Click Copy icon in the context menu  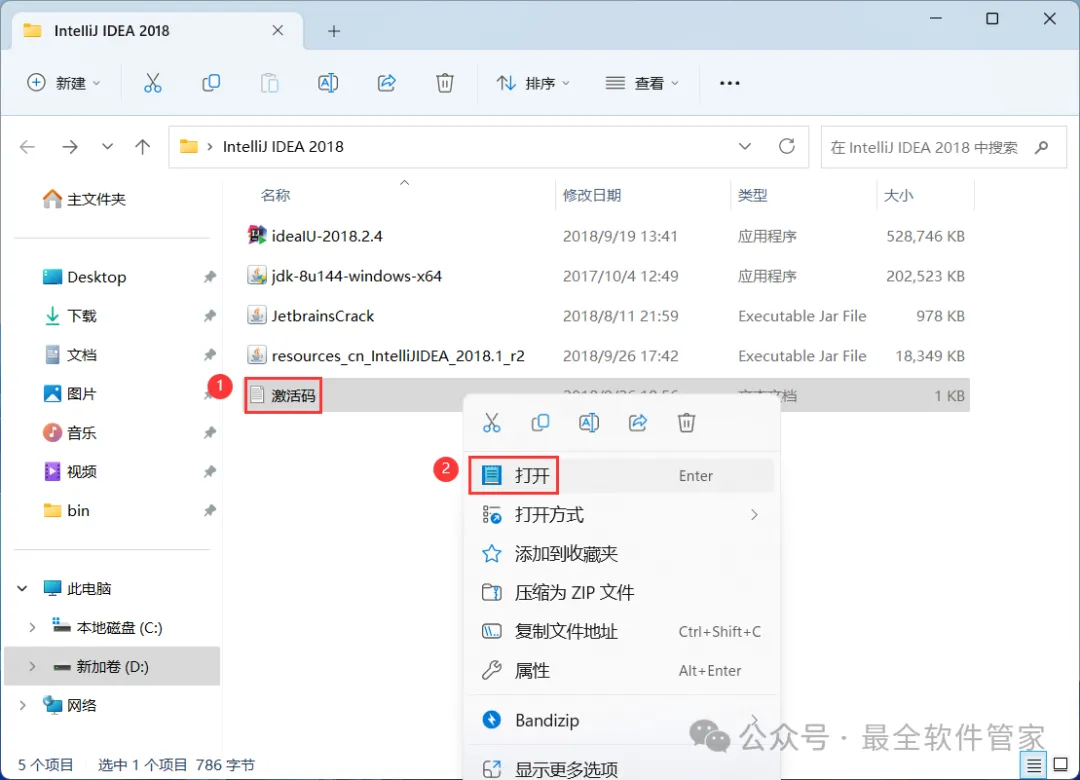[x=540, y=422]
